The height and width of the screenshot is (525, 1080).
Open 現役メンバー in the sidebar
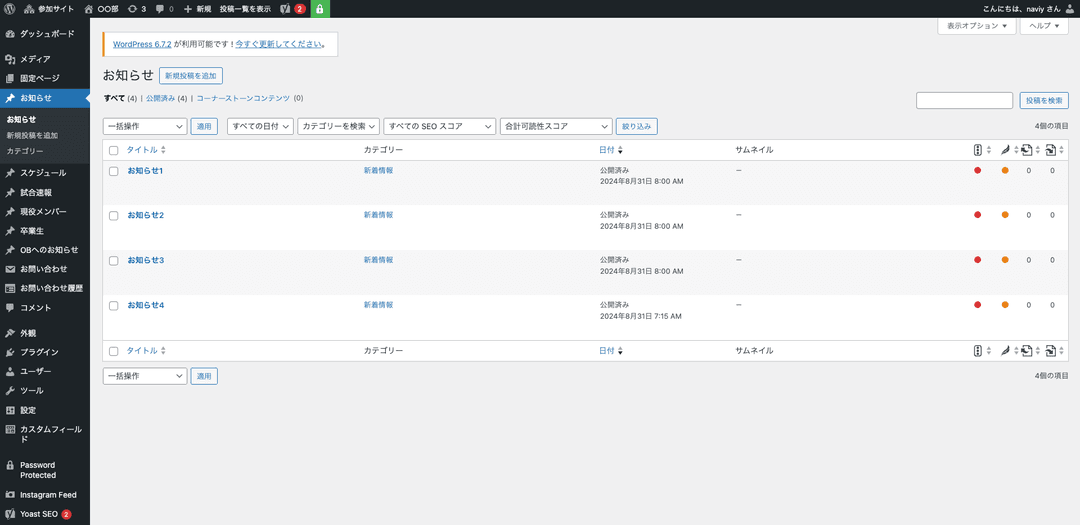coord(45,212)
